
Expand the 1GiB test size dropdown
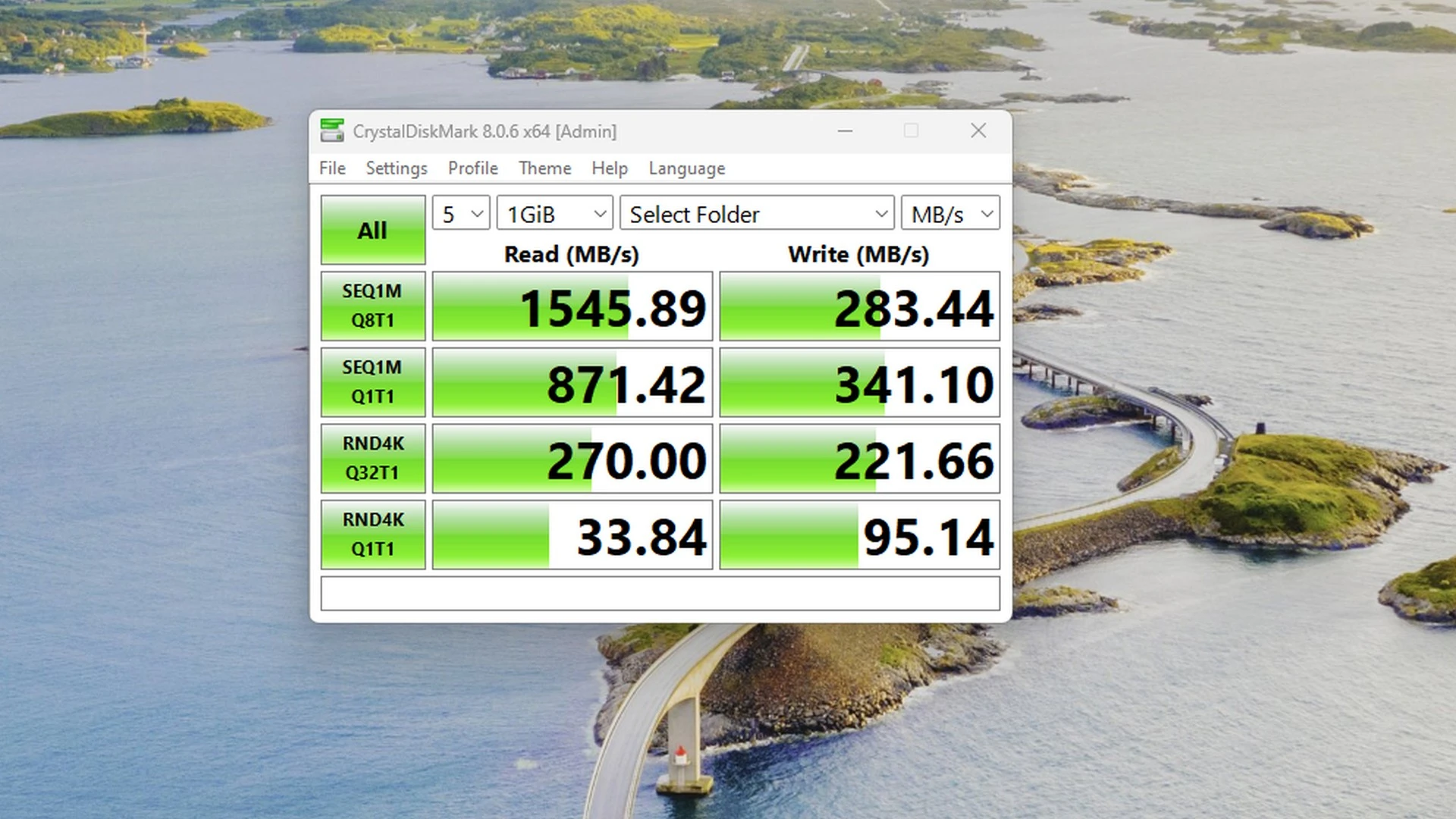[x=554, y=214]
